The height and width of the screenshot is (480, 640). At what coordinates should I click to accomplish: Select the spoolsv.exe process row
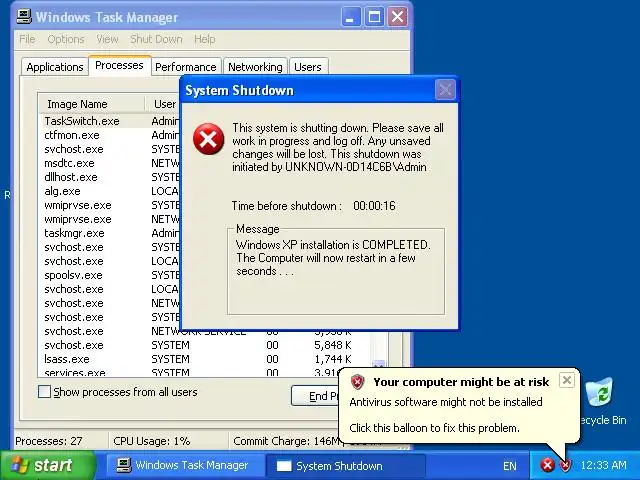point(111,275)
